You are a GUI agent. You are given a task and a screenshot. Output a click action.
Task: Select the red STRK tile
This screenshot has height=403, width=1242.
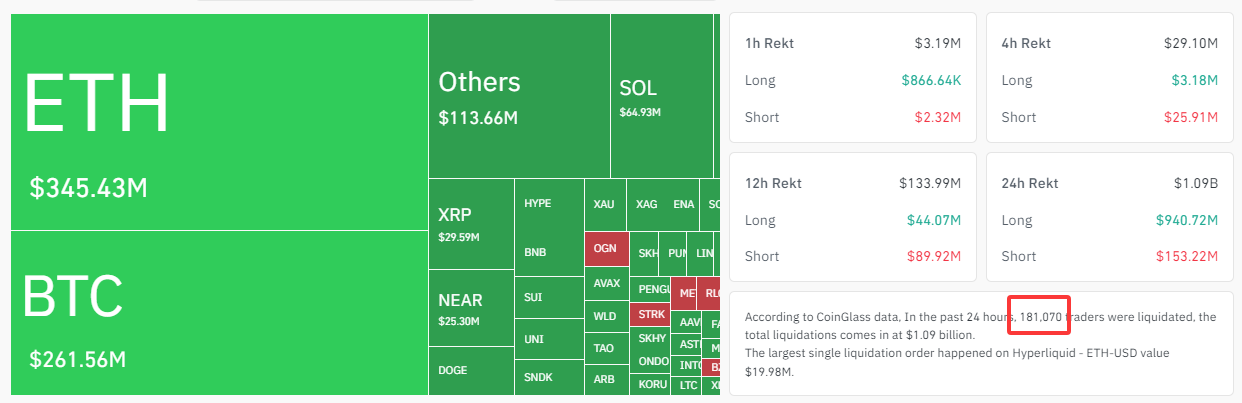[651, 314]
